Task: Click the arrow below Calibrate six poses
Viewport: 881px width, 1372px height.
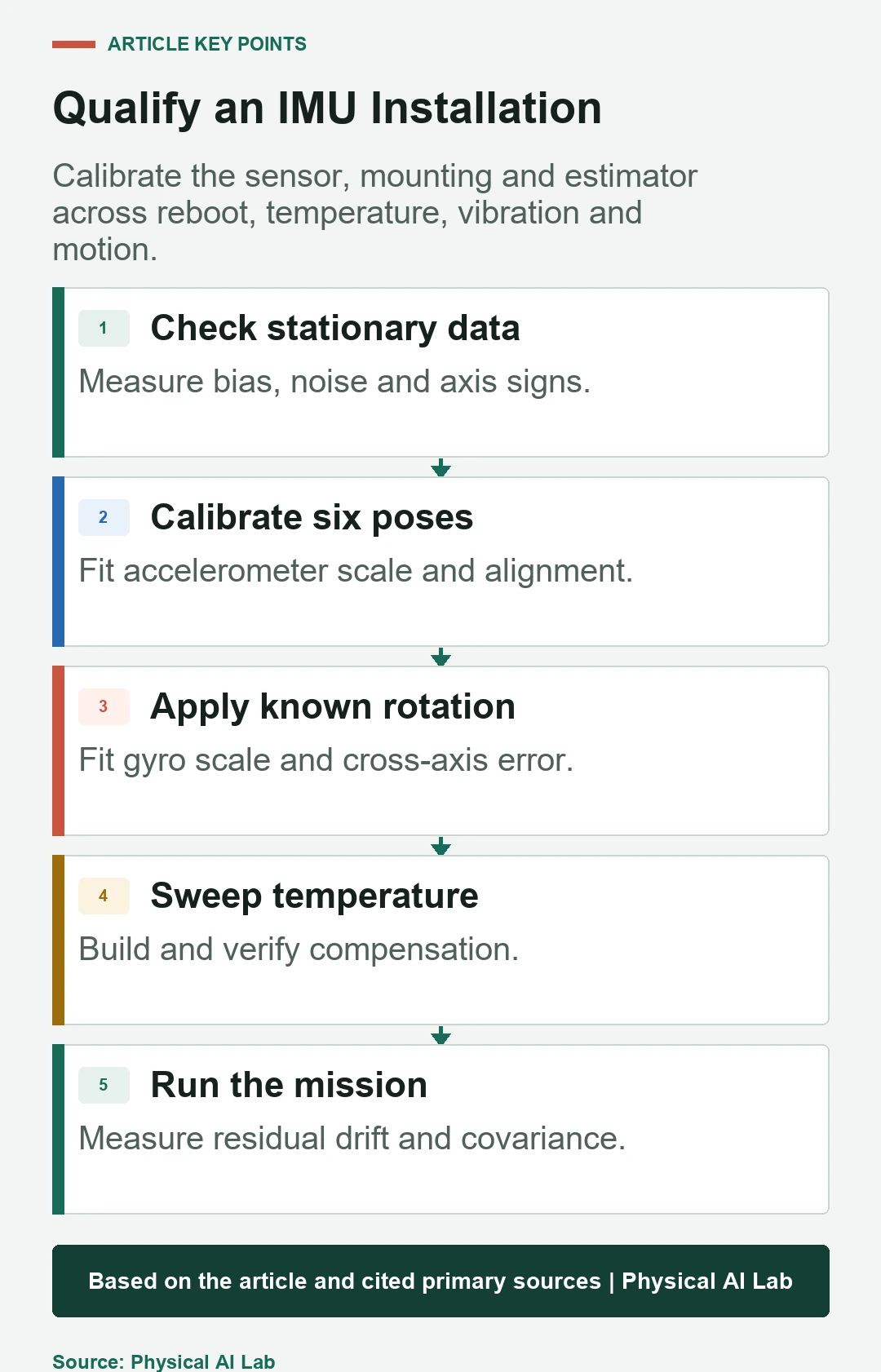Action: coord(440,657)
